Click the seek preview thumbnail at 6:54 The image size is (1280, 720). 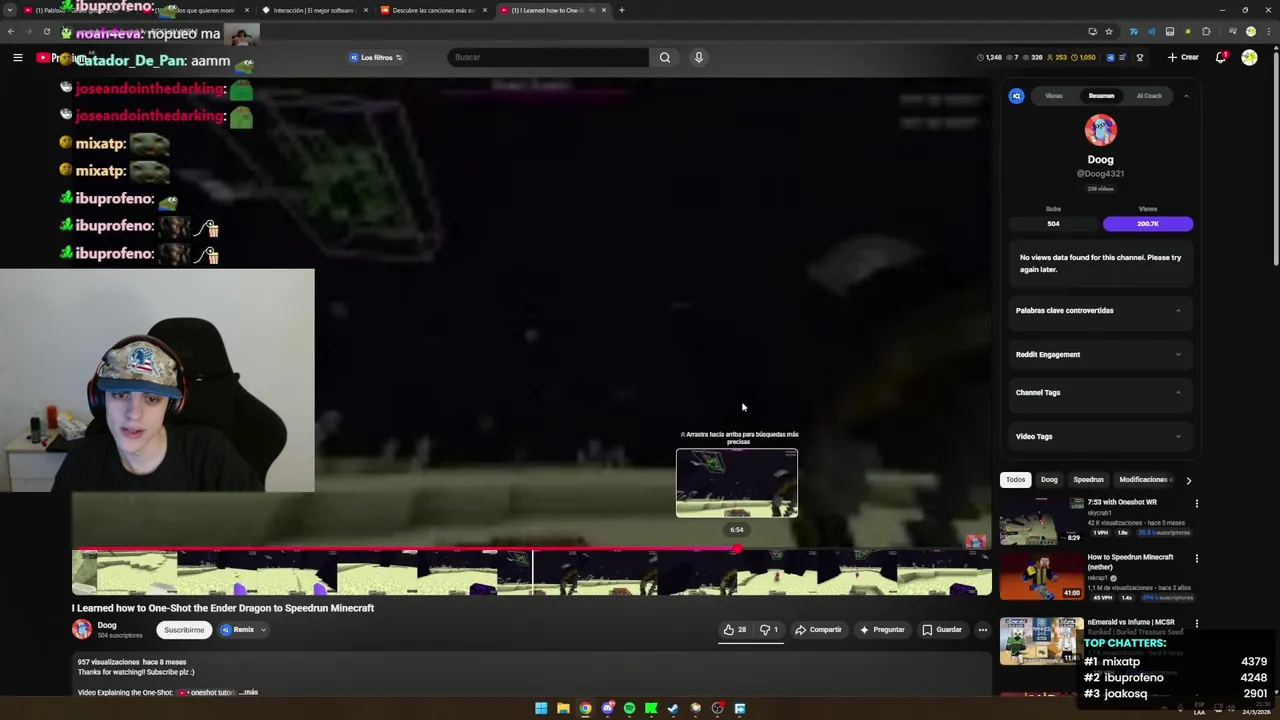click(737, 483)
